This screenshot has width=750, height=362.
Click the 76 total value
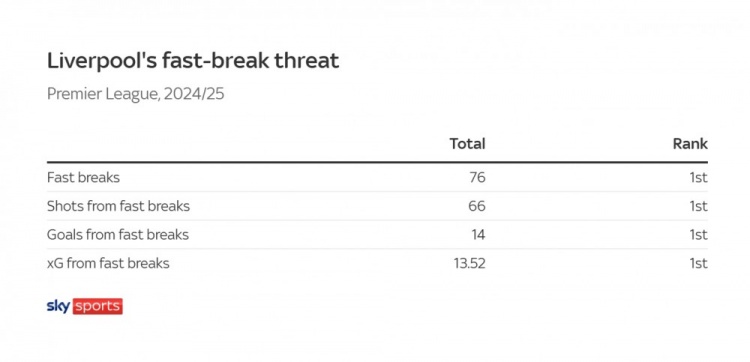click(477, 177)
